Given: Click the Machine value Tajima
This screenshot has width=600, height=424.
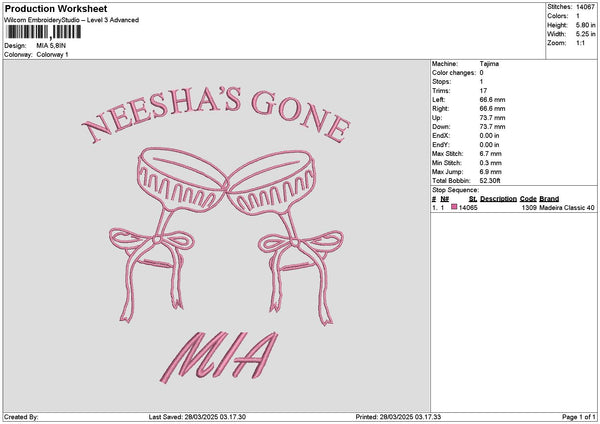Looking at the screenshot, I should click(x=489, y=64).
